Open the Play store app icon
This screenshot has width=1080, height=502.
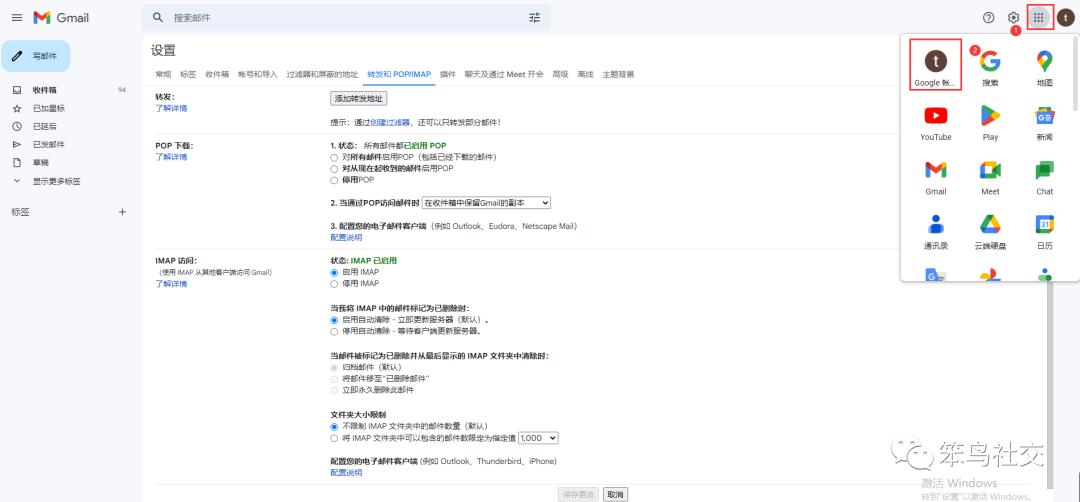tap(990, 122)
